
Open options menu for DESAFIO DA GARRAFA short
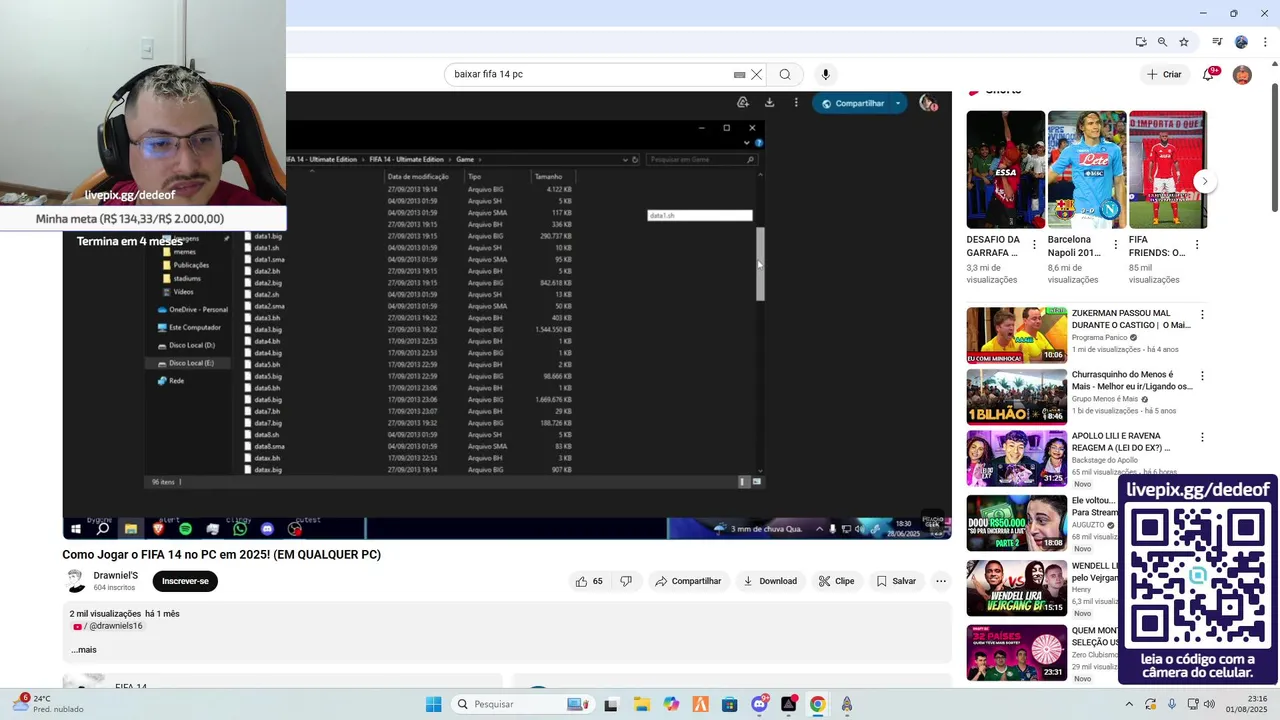coord(1034,245)
